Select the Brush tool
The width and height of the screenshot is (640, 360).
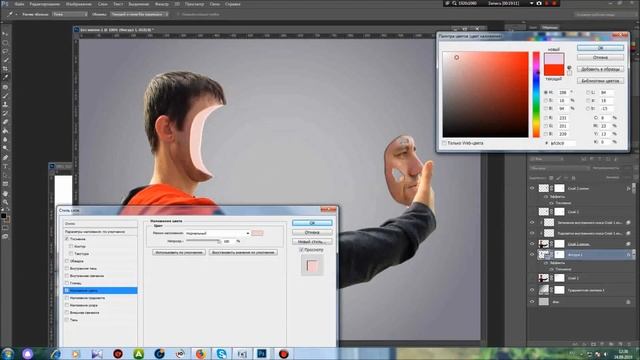click(x=5, y=96)
